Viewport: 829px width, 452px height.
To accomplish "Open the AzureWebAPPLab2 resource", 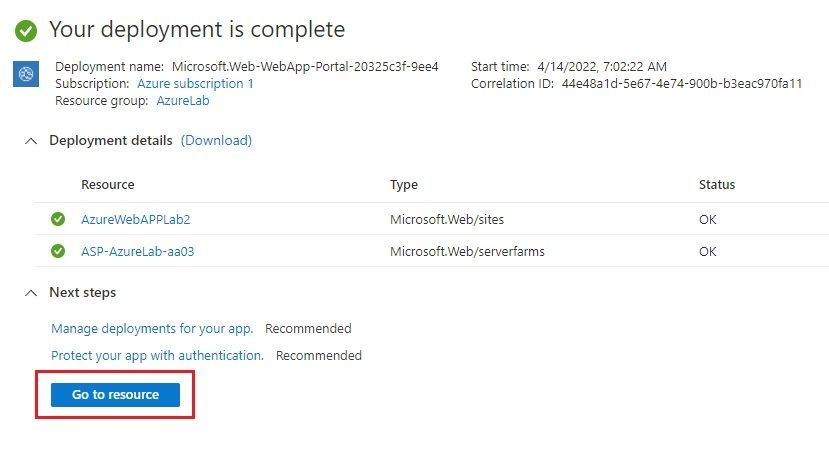I will (x=135, y=219).
